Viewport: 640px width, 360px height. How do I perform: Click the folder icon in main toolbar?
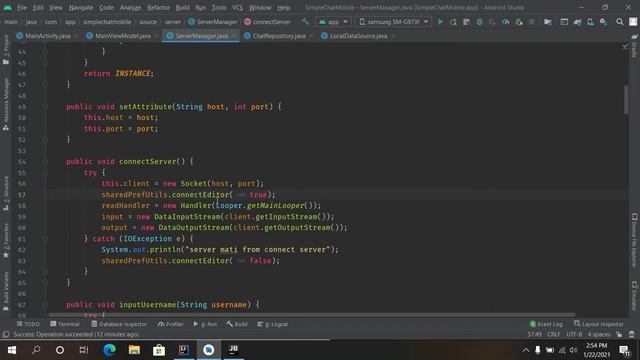tap(548, 22)
